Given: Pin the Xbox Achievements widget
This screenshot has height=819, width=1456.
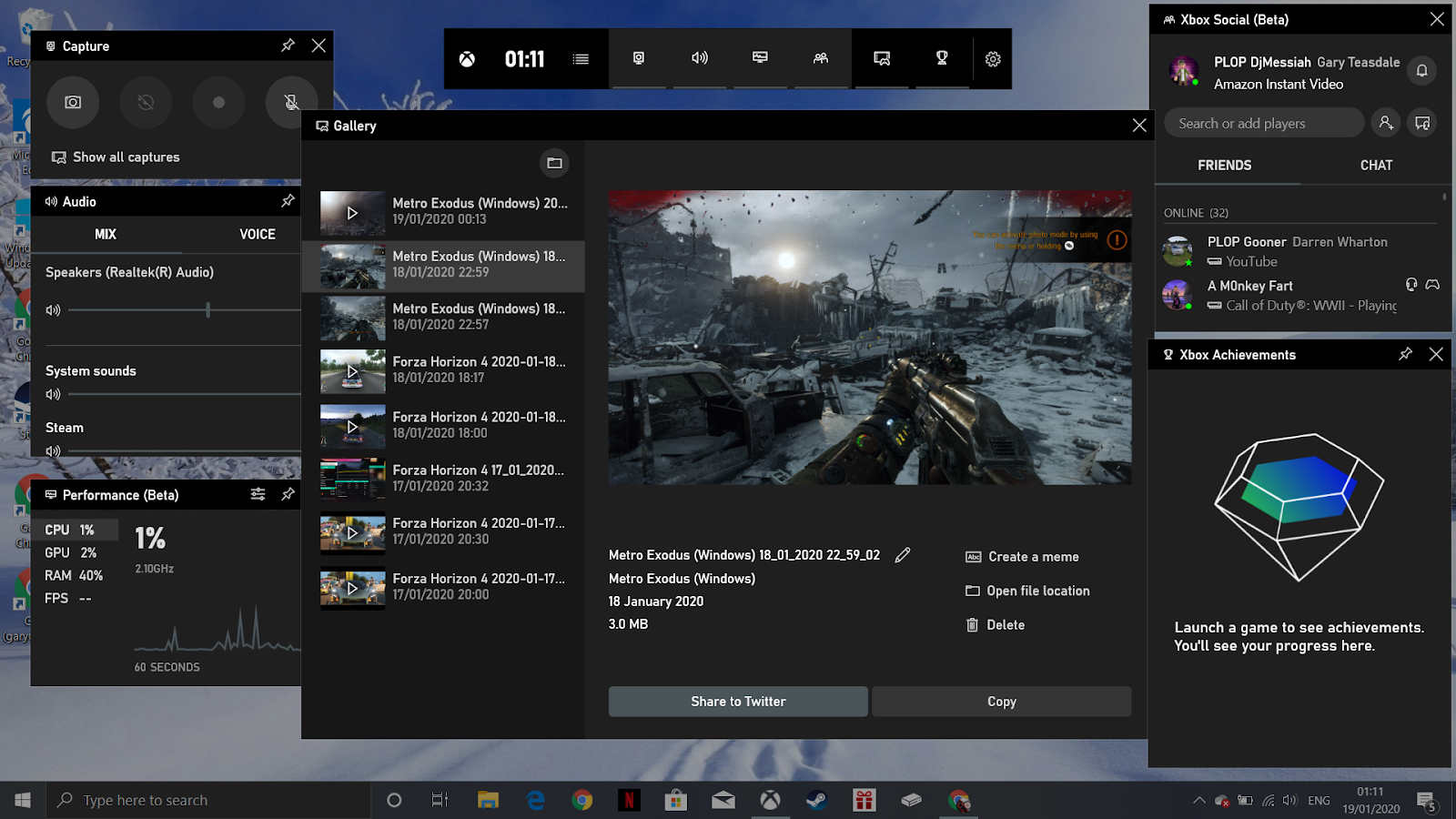Looking at the screenshot, I should [1405, 354].
